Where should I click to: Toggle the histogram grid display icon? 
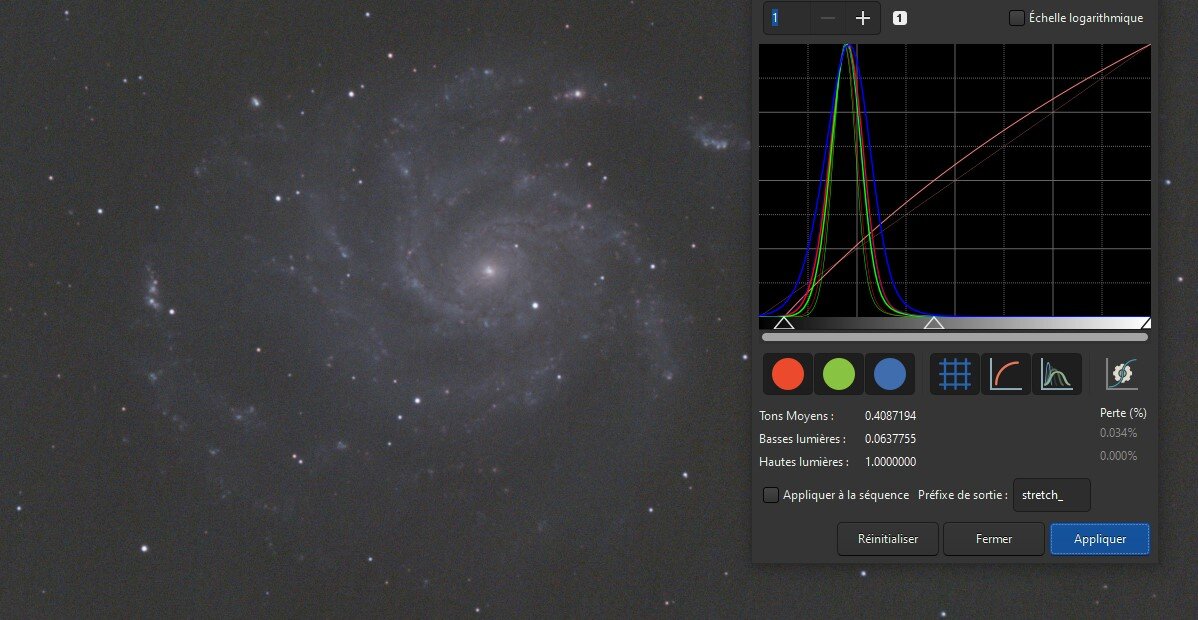pos(955,375)
